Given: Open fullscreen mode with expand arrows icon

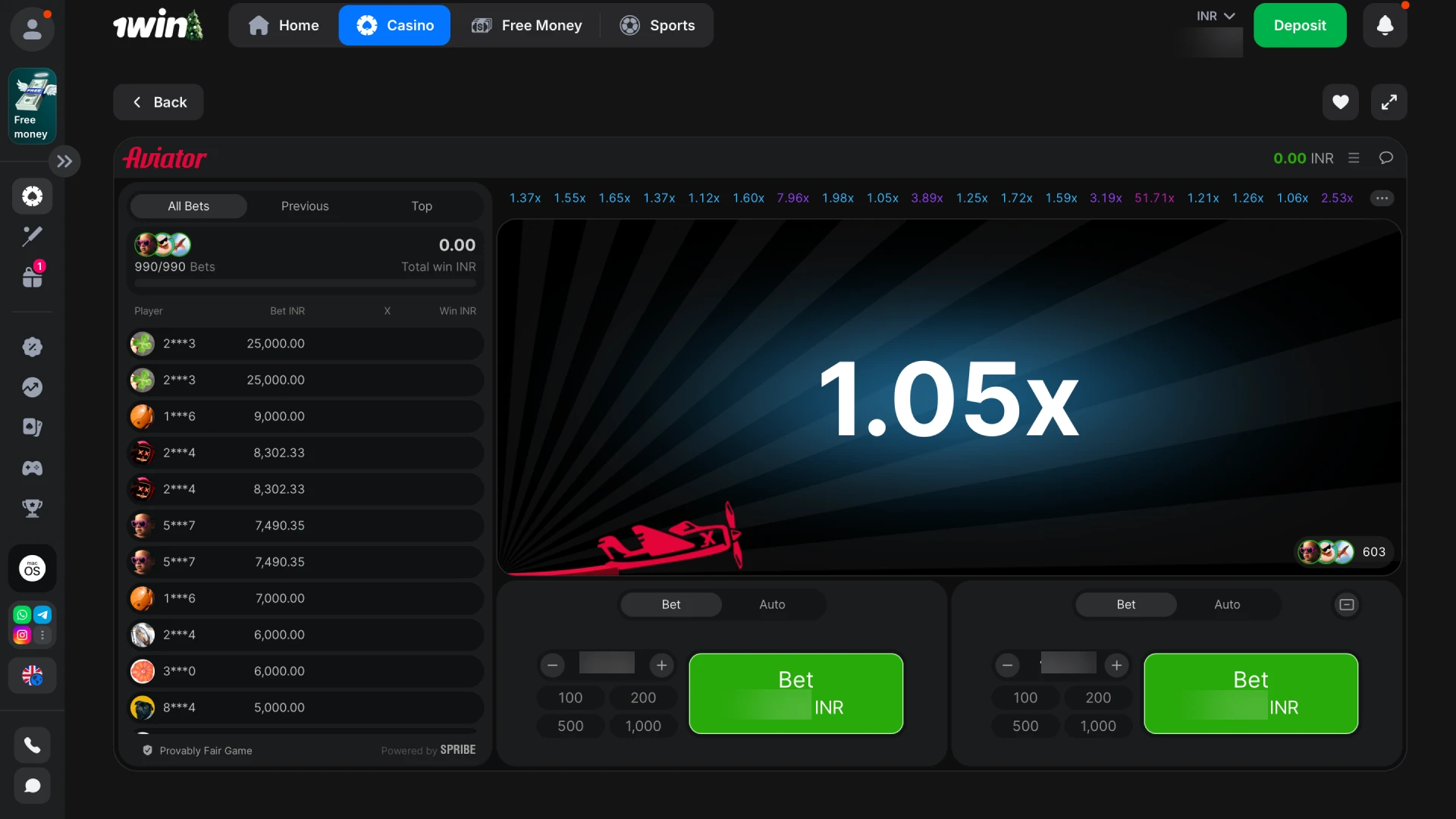Looking at the screenshot, I should click(x=1389, y=102).
